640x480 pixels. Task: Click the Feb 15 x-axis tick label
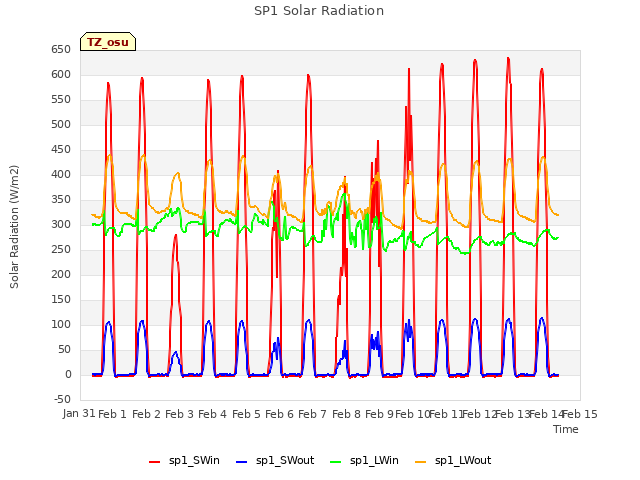(x=580, y=414)
